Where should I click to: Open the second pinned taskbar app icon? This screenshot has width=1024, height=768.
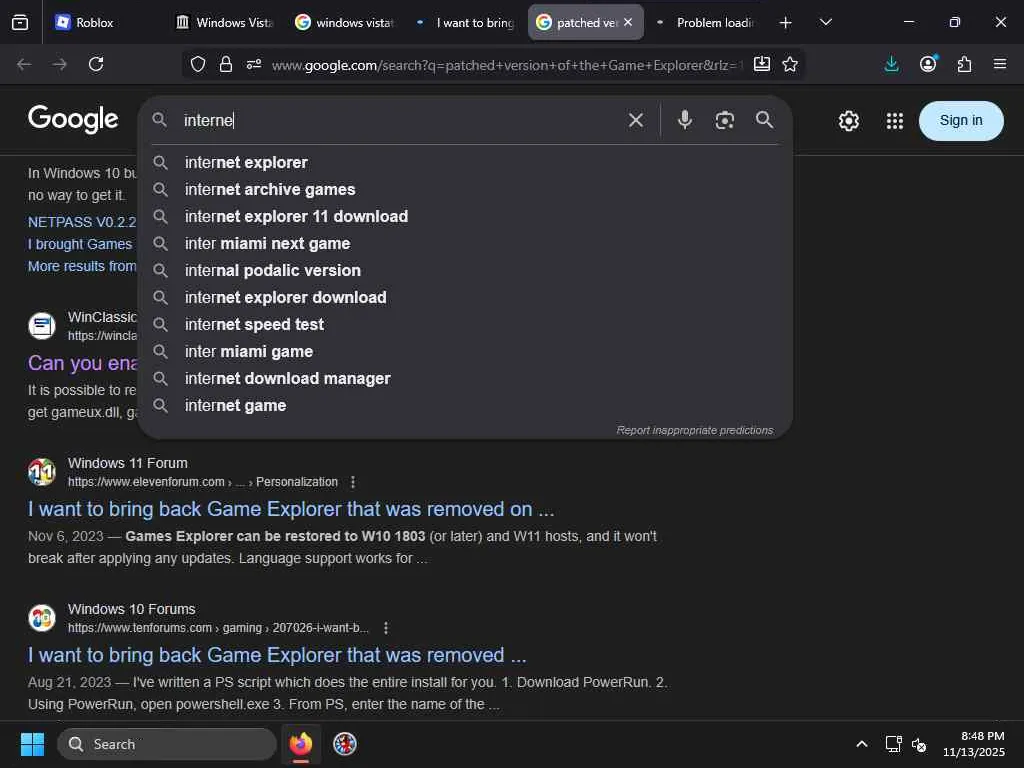(345, 744)
